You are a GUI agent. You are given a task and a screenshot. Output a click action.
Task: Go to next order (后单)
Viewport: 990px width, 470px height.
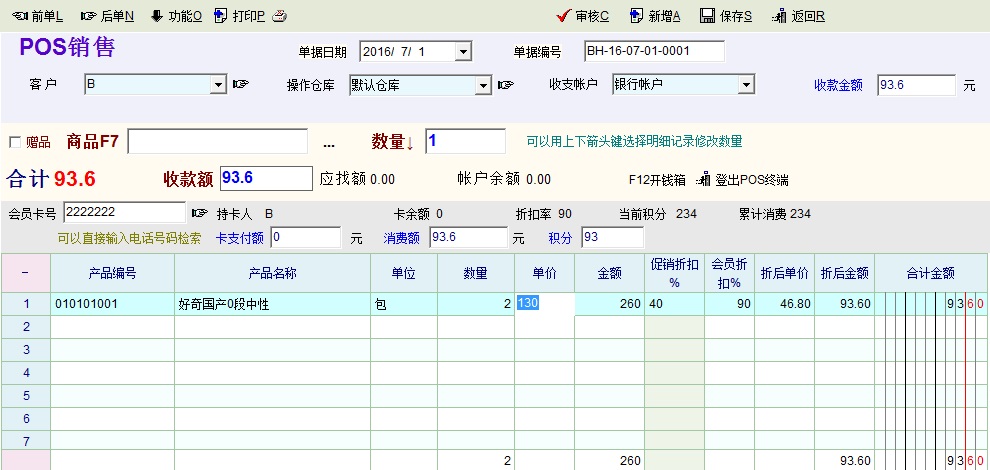[106, 16]
